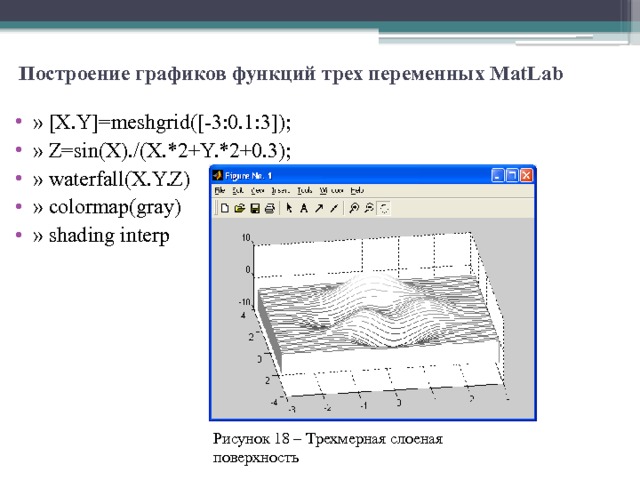The width and height of the screenshot is (640, 480).
Task: Click the Open File folder icon
Action: [239, 208]
